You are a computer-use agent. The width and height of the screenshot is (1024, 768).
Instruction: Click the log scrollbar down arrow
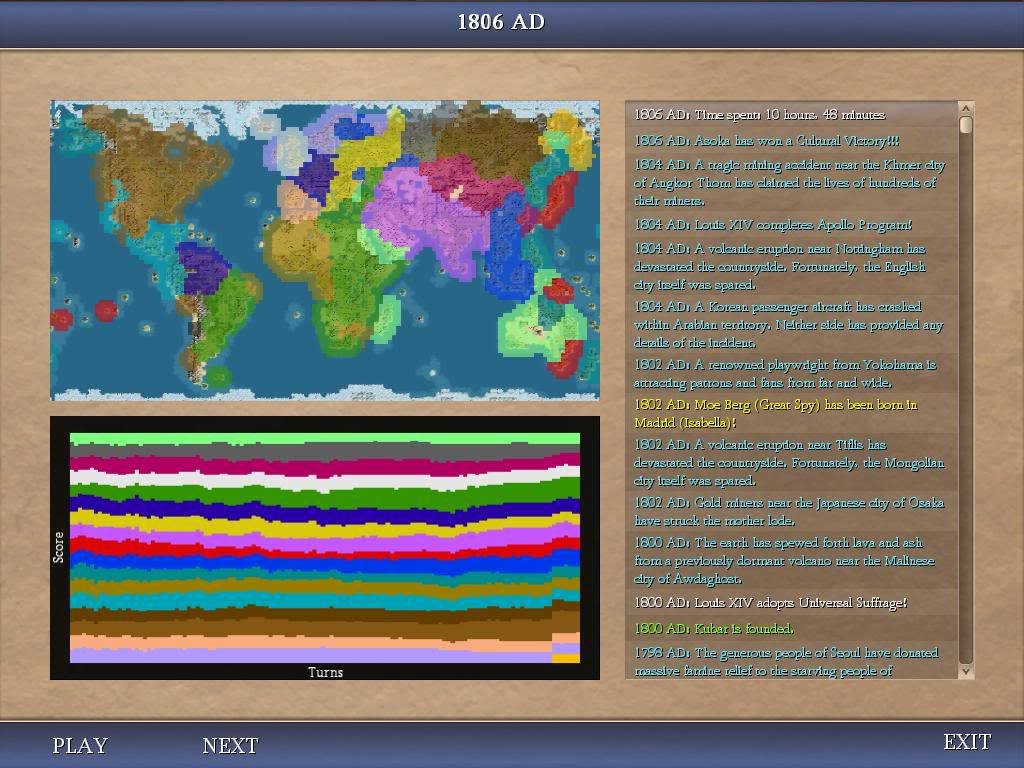(966, 671)
